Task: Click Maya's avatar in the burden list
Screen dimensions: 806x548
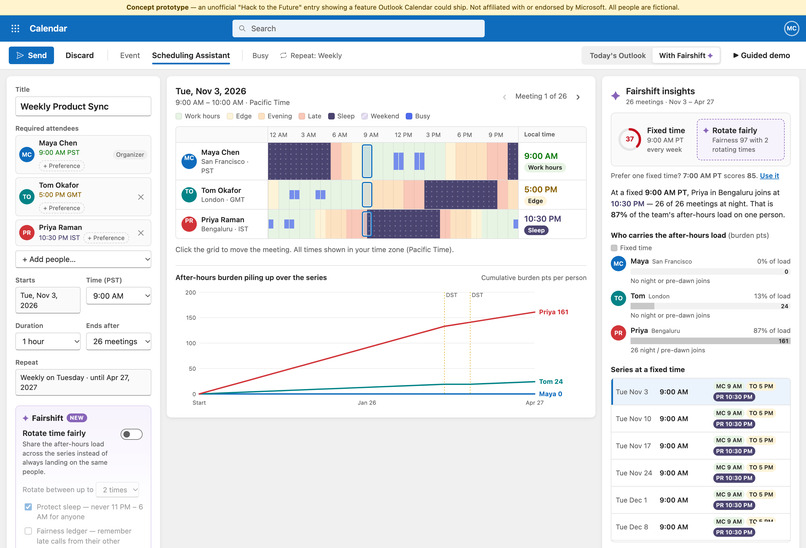Action: tap(618, 264)
